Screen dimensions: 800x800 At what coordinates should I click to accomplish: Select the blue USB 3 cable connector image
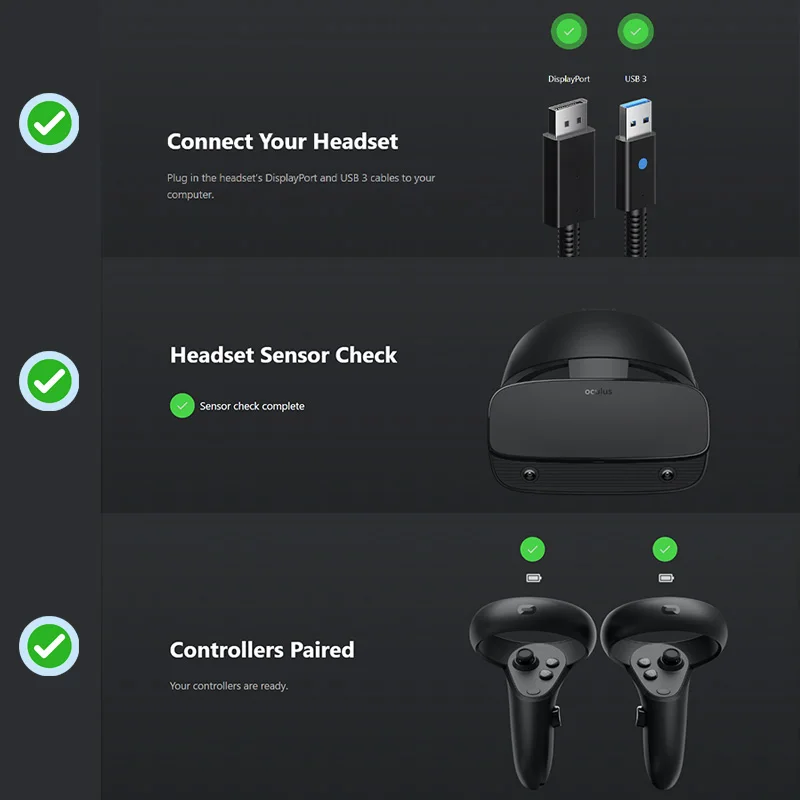[636, 178]
